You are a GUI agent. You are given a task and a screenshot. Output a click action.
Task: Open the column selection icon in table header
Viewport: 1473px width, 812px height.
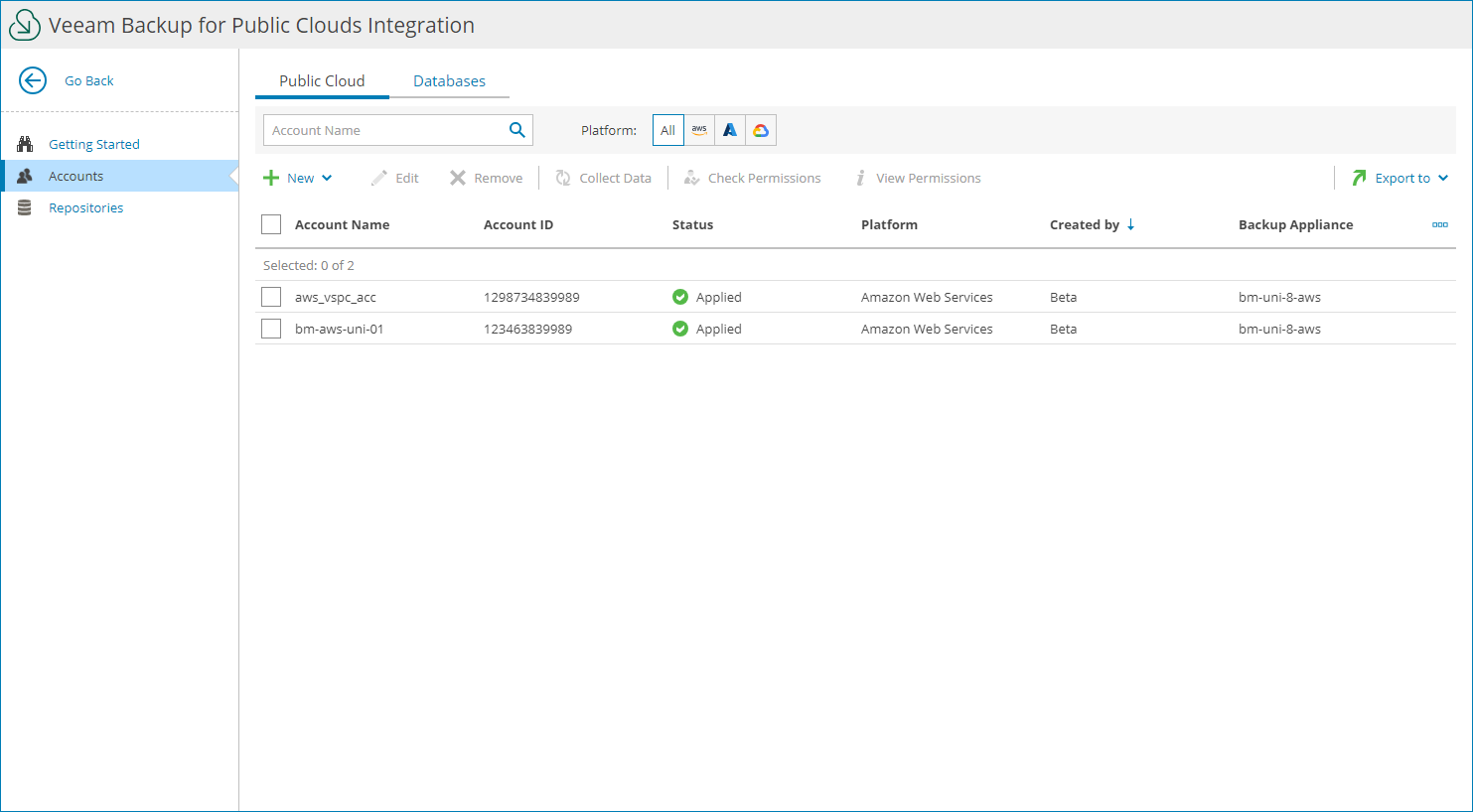click(x=1439, y=224)
